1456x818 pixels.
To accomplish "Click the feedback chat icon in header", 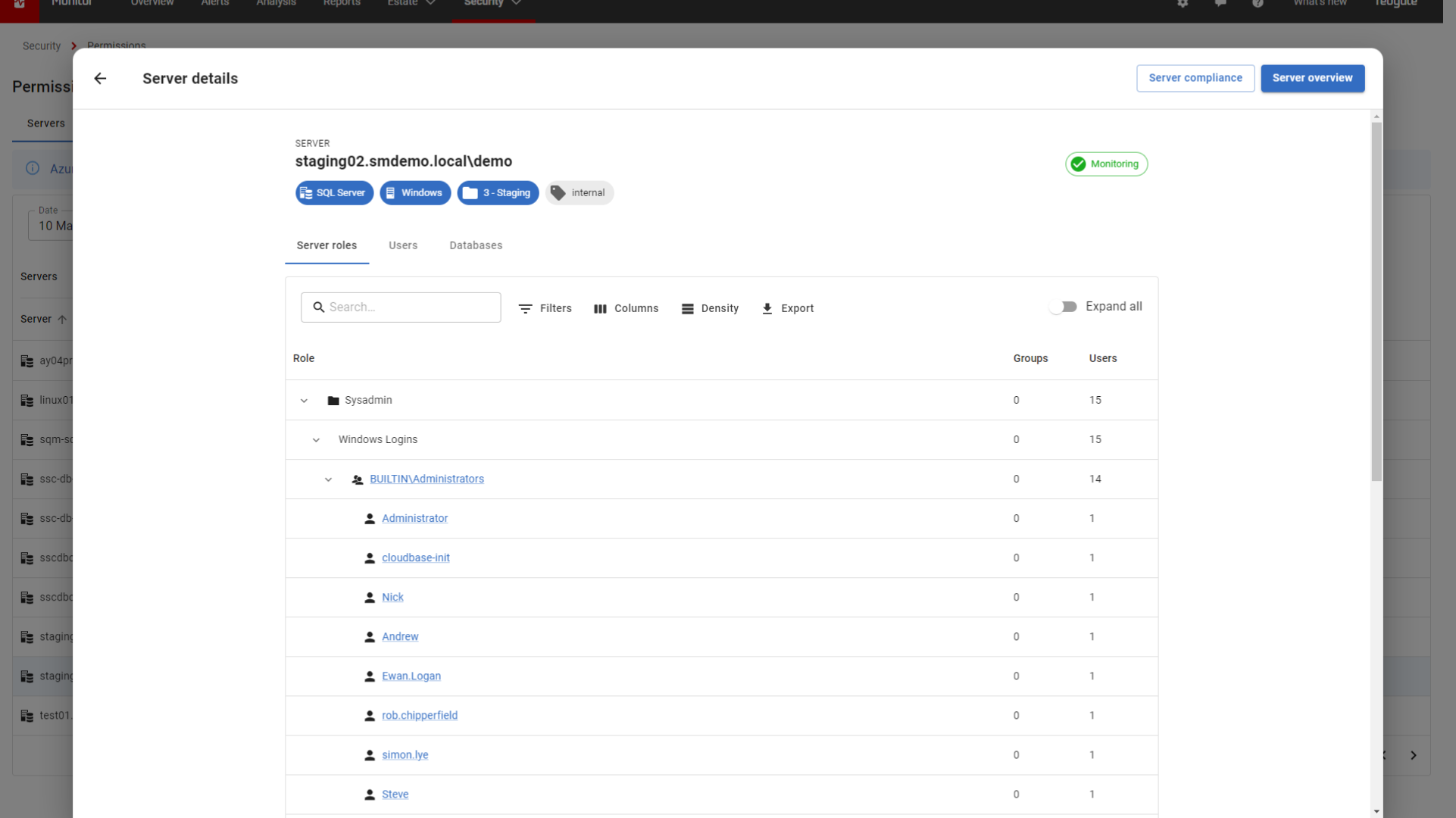I will pos(1220,4).
